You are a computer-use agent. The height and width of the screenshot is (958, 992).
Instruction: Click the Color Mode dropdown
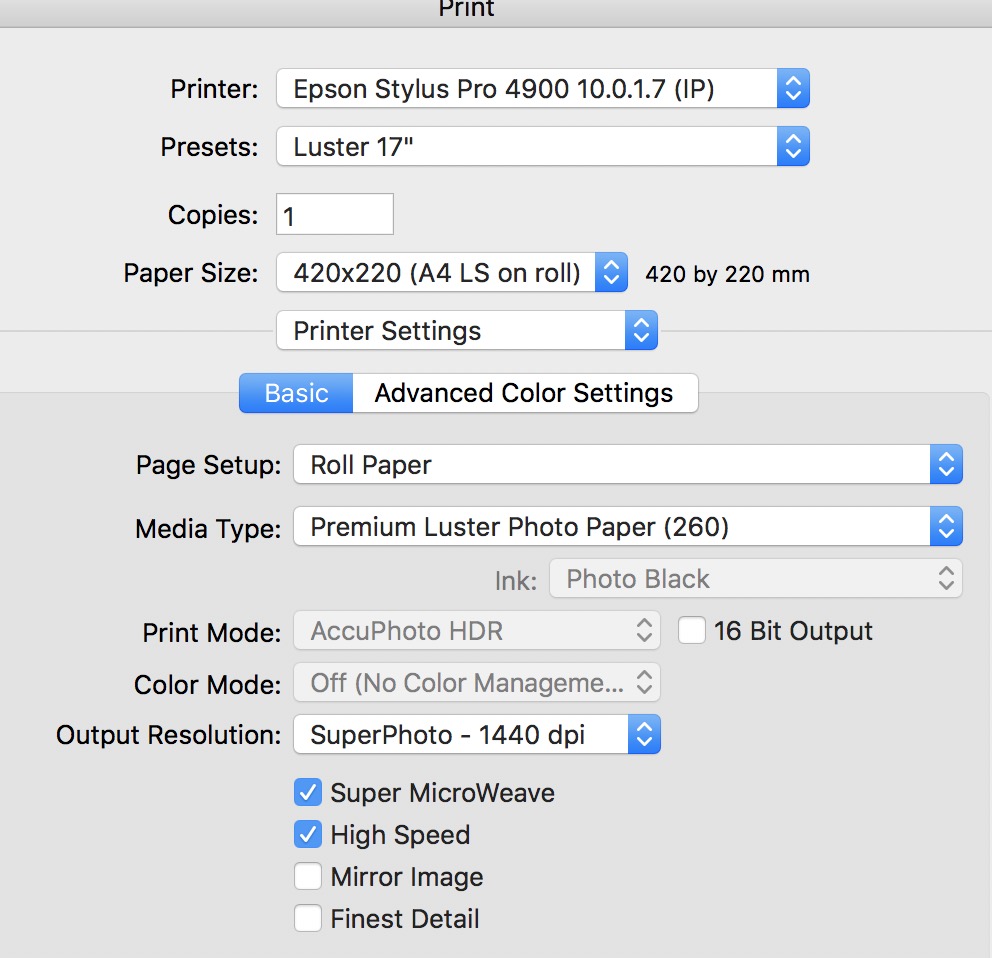point(477,683)
